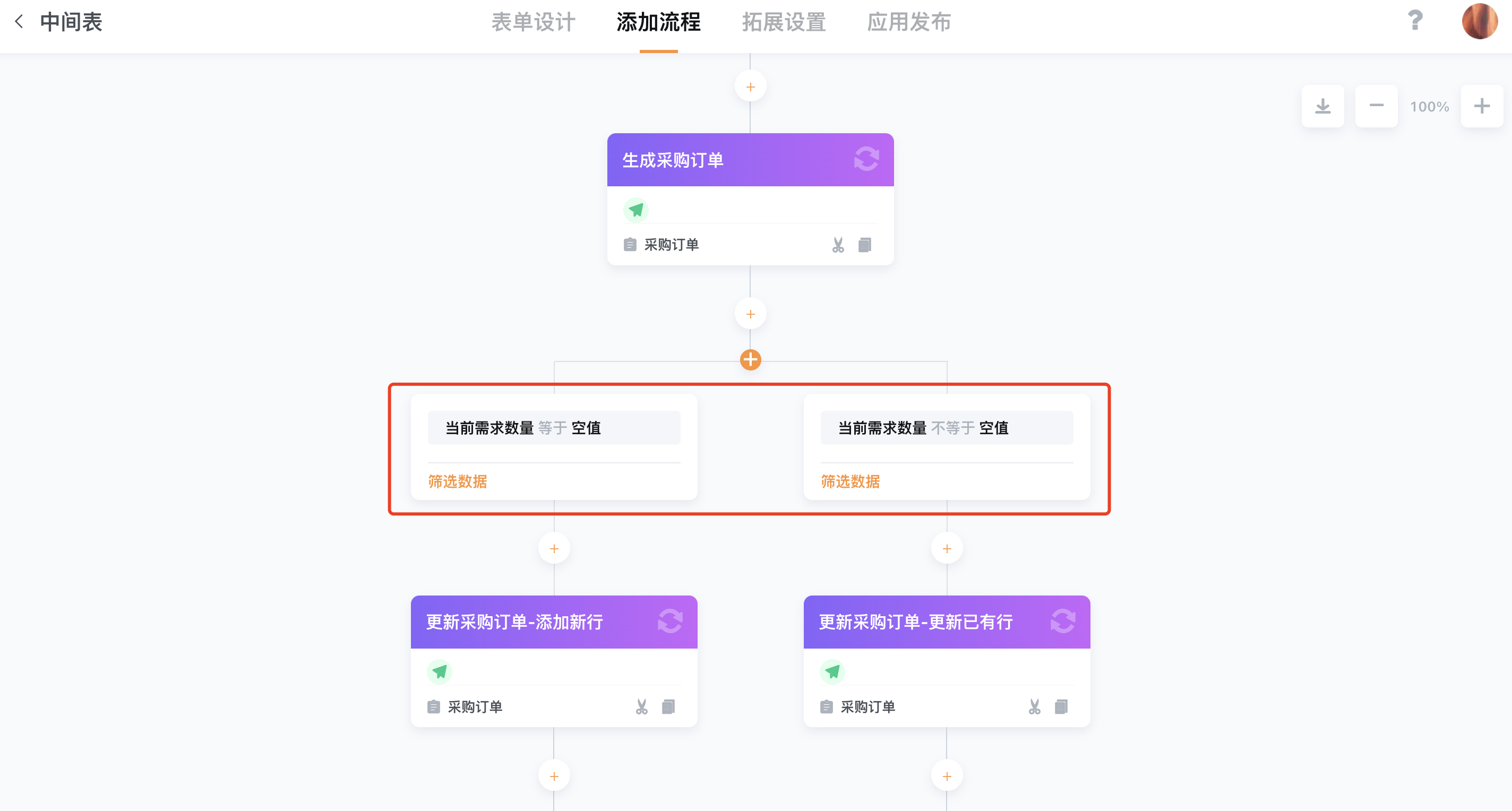Screen dimensions: 1512x811
Task: Zoom out with the minus button
Action: (x=1376, y=106)
